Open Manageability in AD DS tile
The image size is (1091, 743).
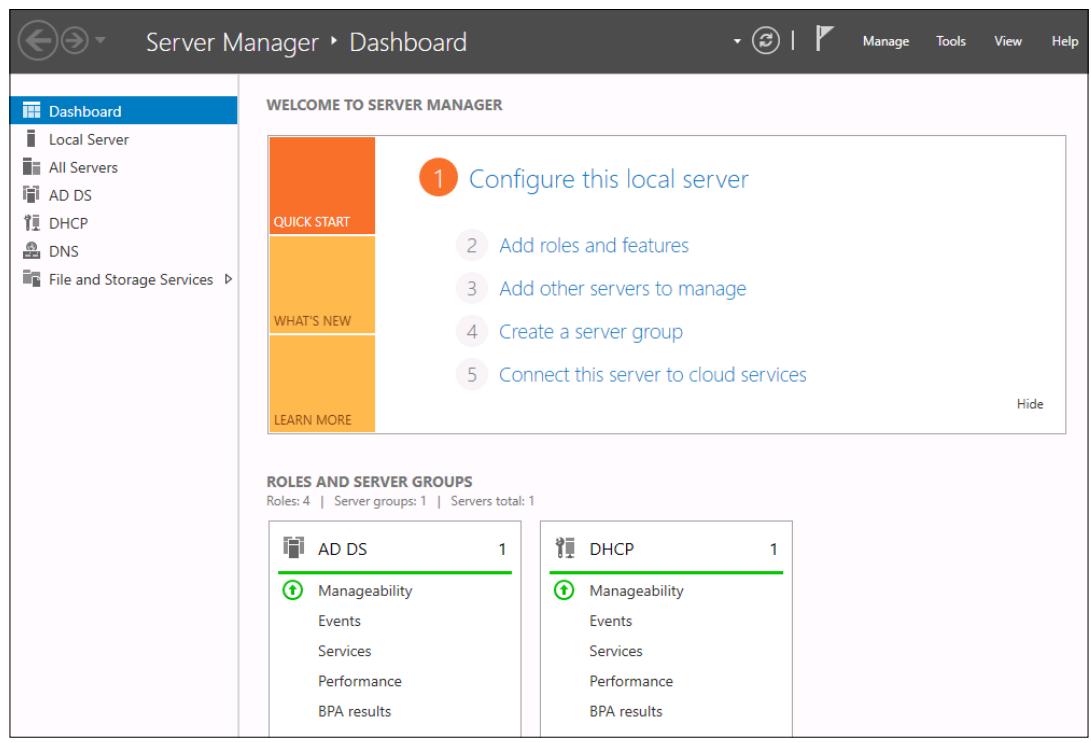click(365, 591)
